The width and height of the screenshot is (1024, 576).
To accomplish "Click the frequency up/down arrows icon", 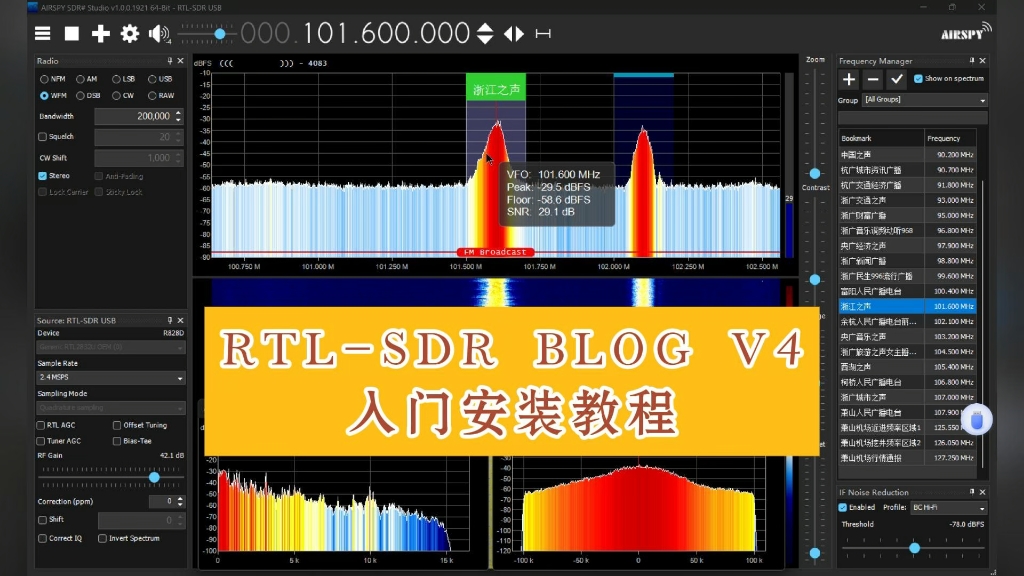I will click(x=485, y=33).
